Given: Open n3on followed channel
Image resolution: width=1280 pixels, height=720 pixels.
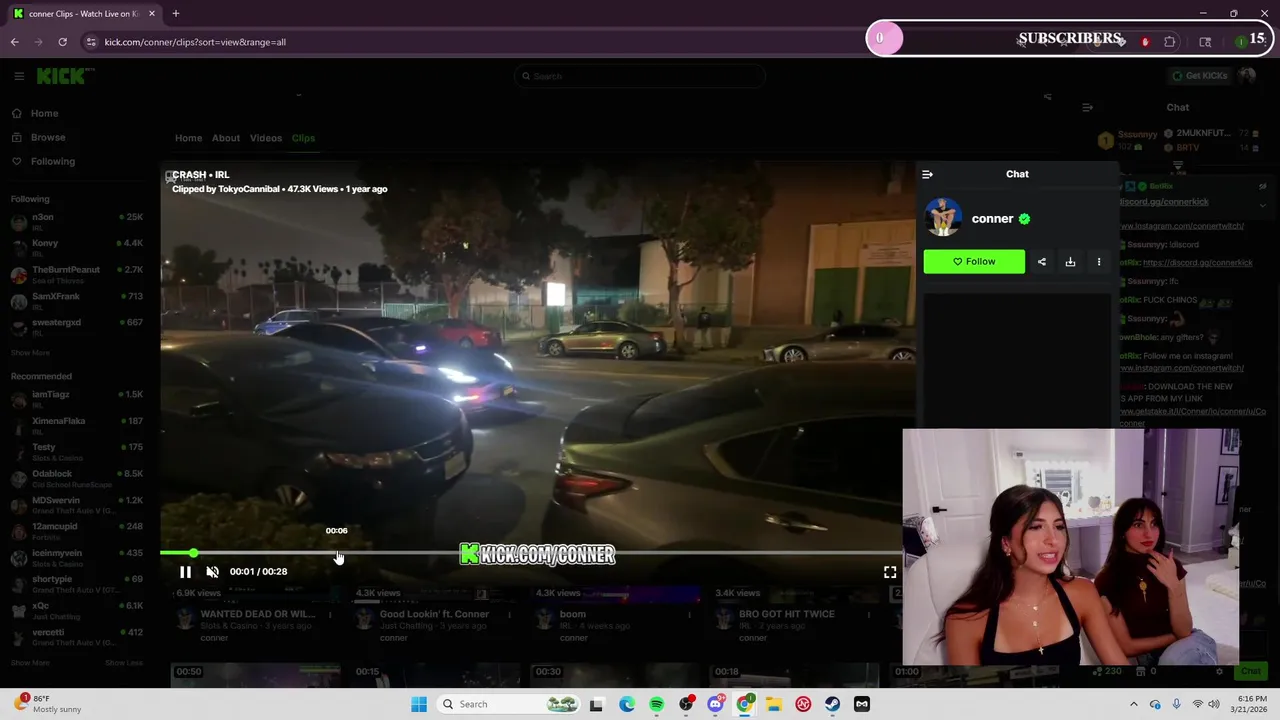Looking at the screenshot, I should tap(76, 222).
